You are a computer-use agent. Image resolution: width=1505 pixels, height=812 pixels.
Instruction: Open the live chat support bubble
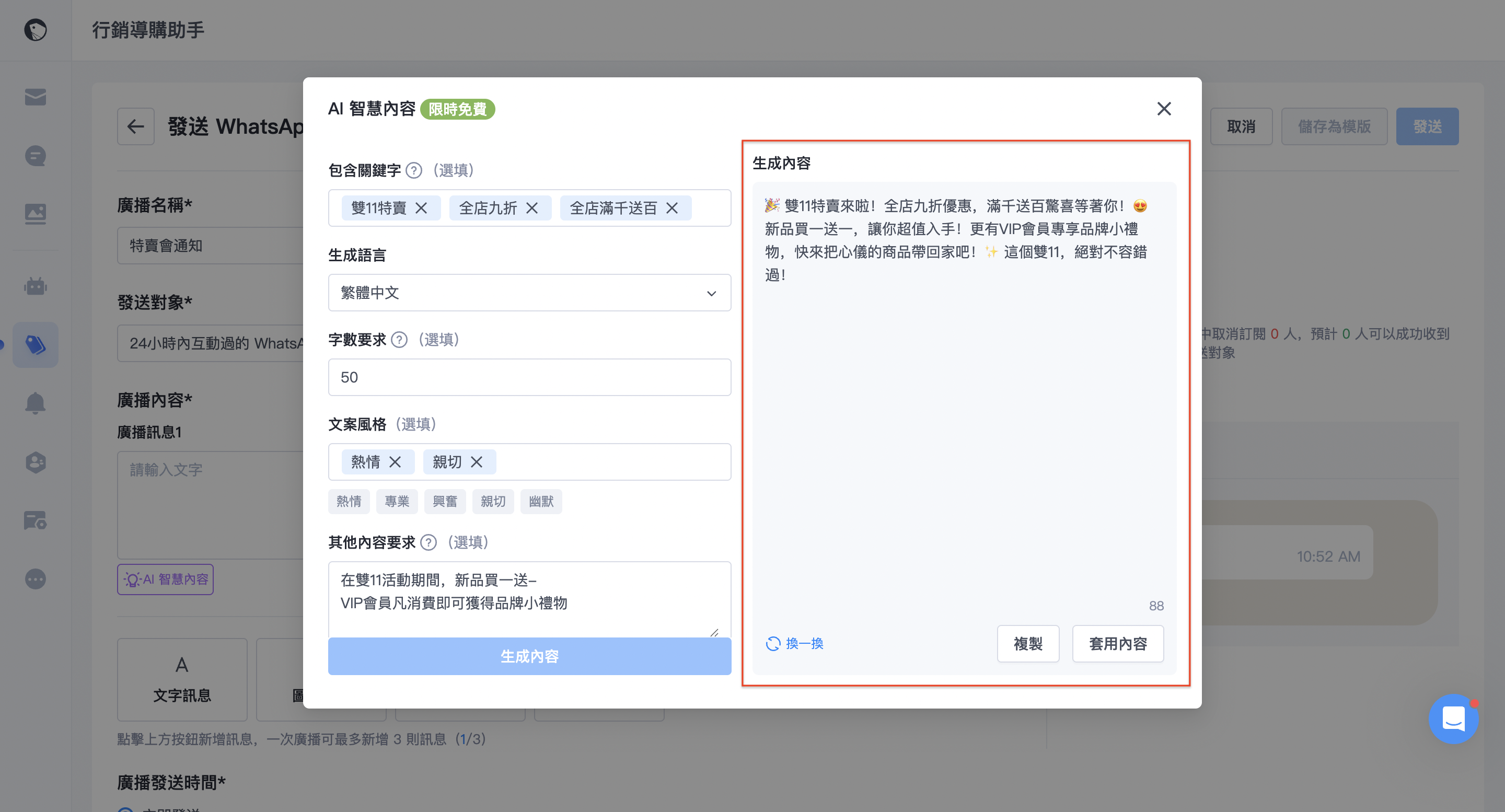coord(1453,718)
